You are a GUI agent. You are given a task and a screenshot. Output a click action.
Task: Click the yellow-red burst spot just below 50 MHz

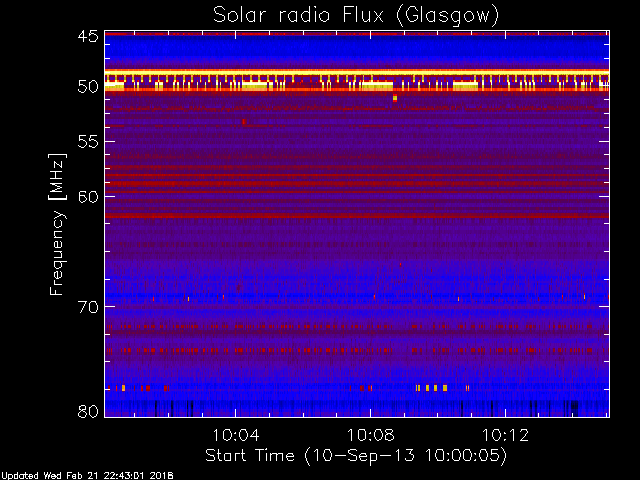pos(395,98)
